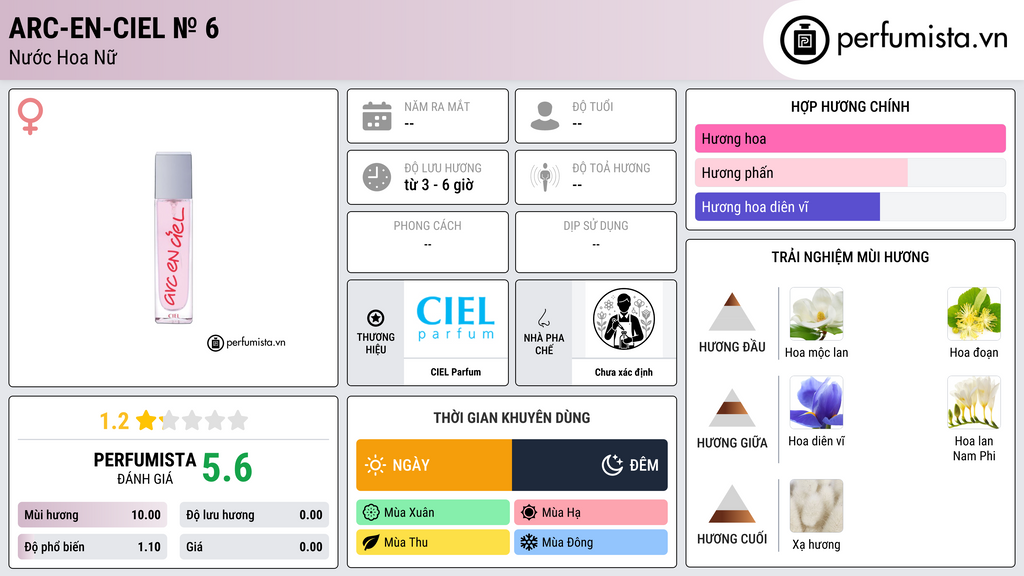
Task: Open the CIEL Parfum brand name link
Action: [455, 372]
